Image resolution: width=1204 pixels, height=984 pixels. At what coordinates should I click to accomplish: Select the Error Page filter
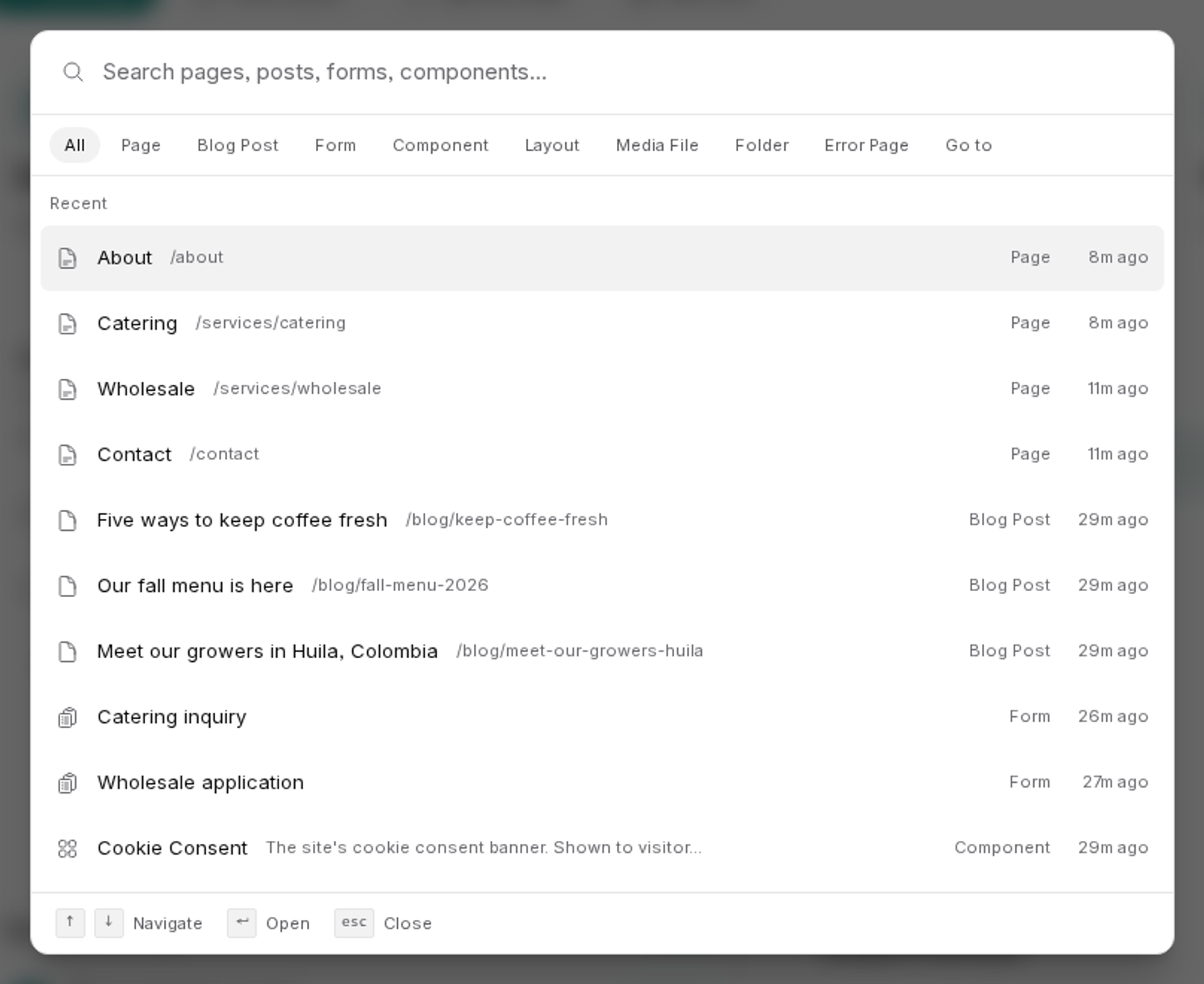click(x=866, y=145)
